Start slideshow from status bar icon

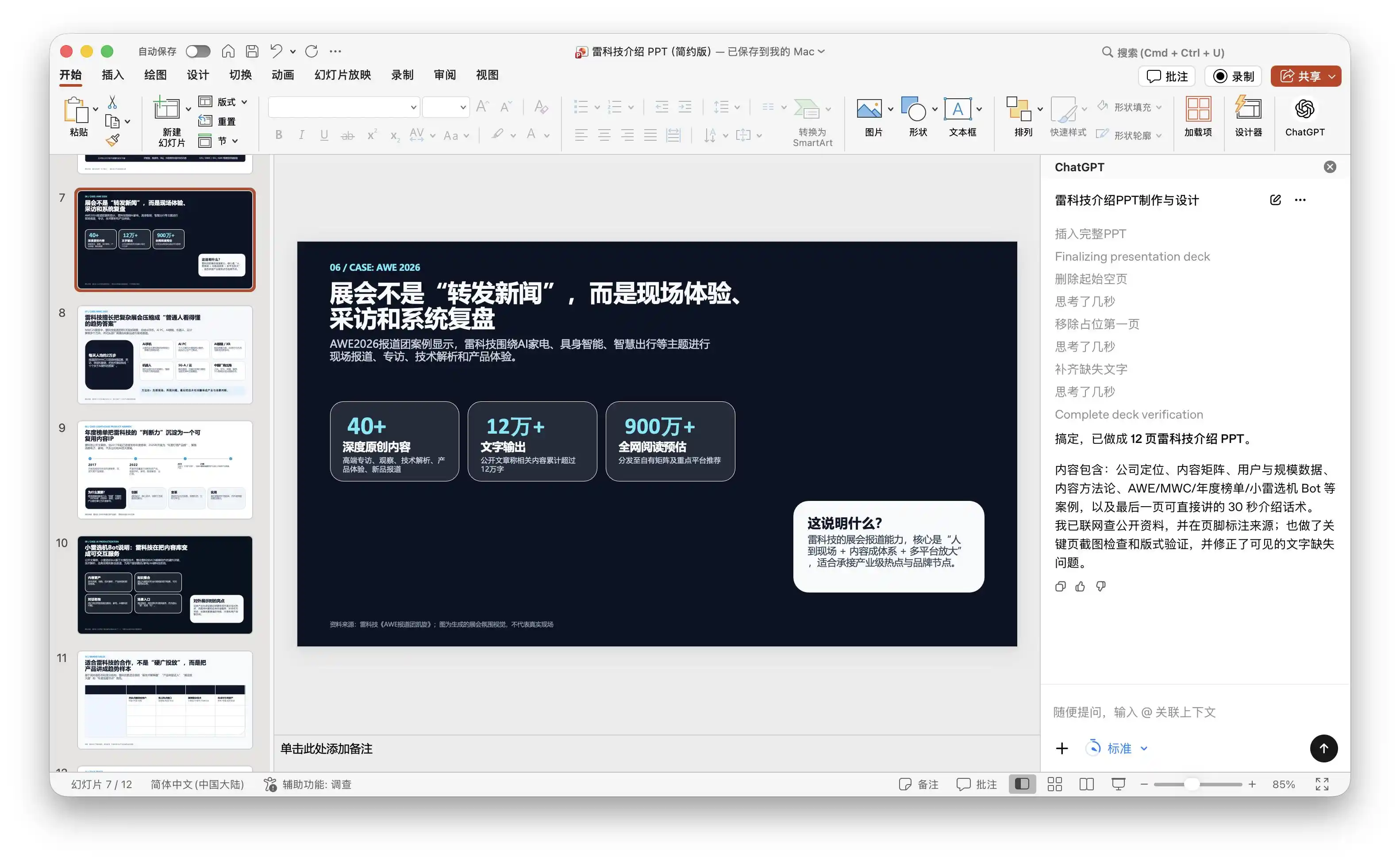tap(1118, 785)
